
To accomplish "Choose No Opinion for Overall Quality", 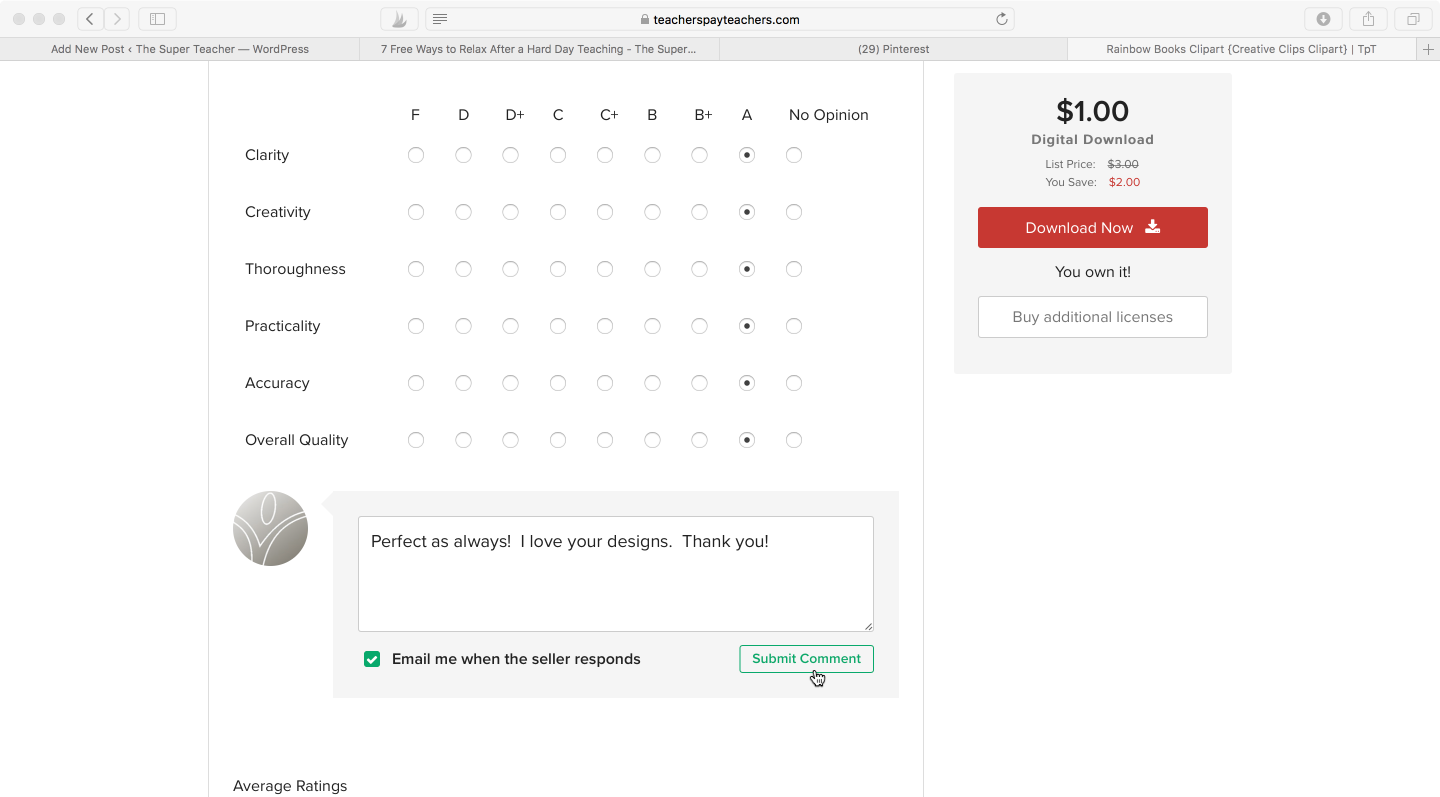I will coord(793,439).
